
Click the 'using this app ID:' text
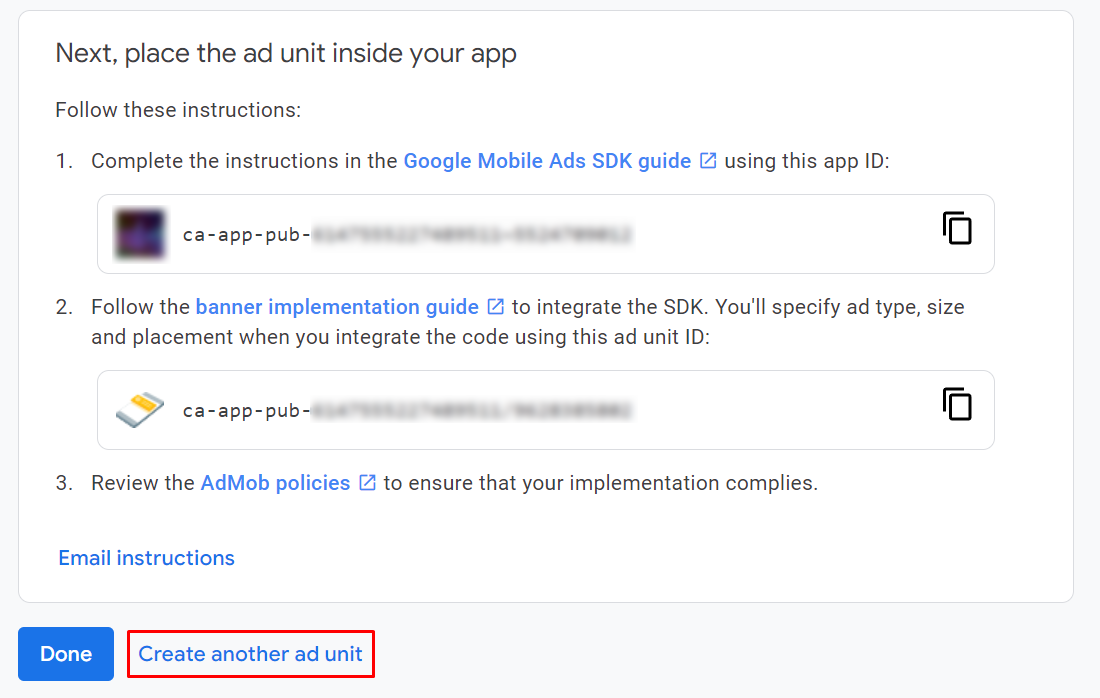[806, 161]
